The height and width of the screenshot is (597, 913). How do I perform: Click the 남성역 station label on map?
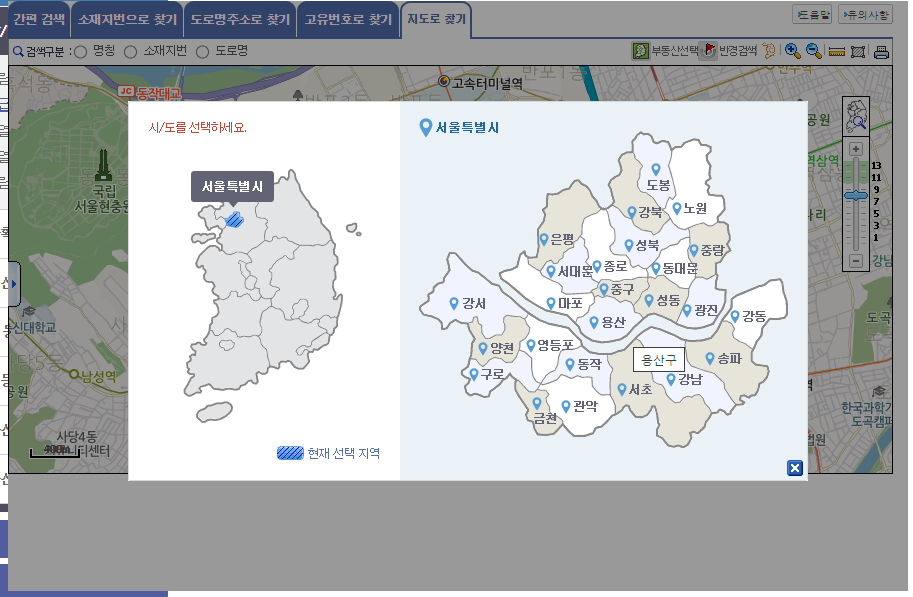[x=98, y=376]
